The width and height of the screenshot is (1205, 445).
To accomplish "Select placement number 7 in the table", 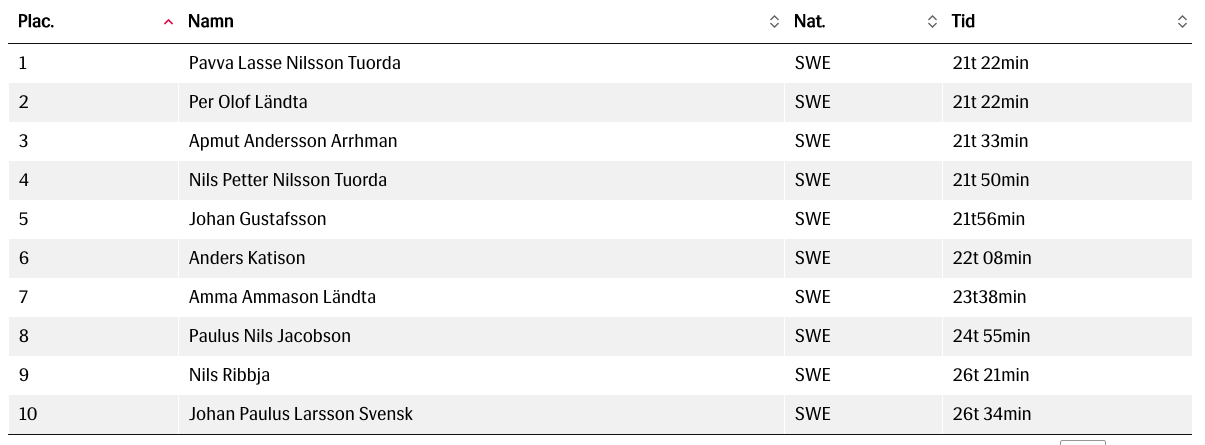I will pos(24,297).
